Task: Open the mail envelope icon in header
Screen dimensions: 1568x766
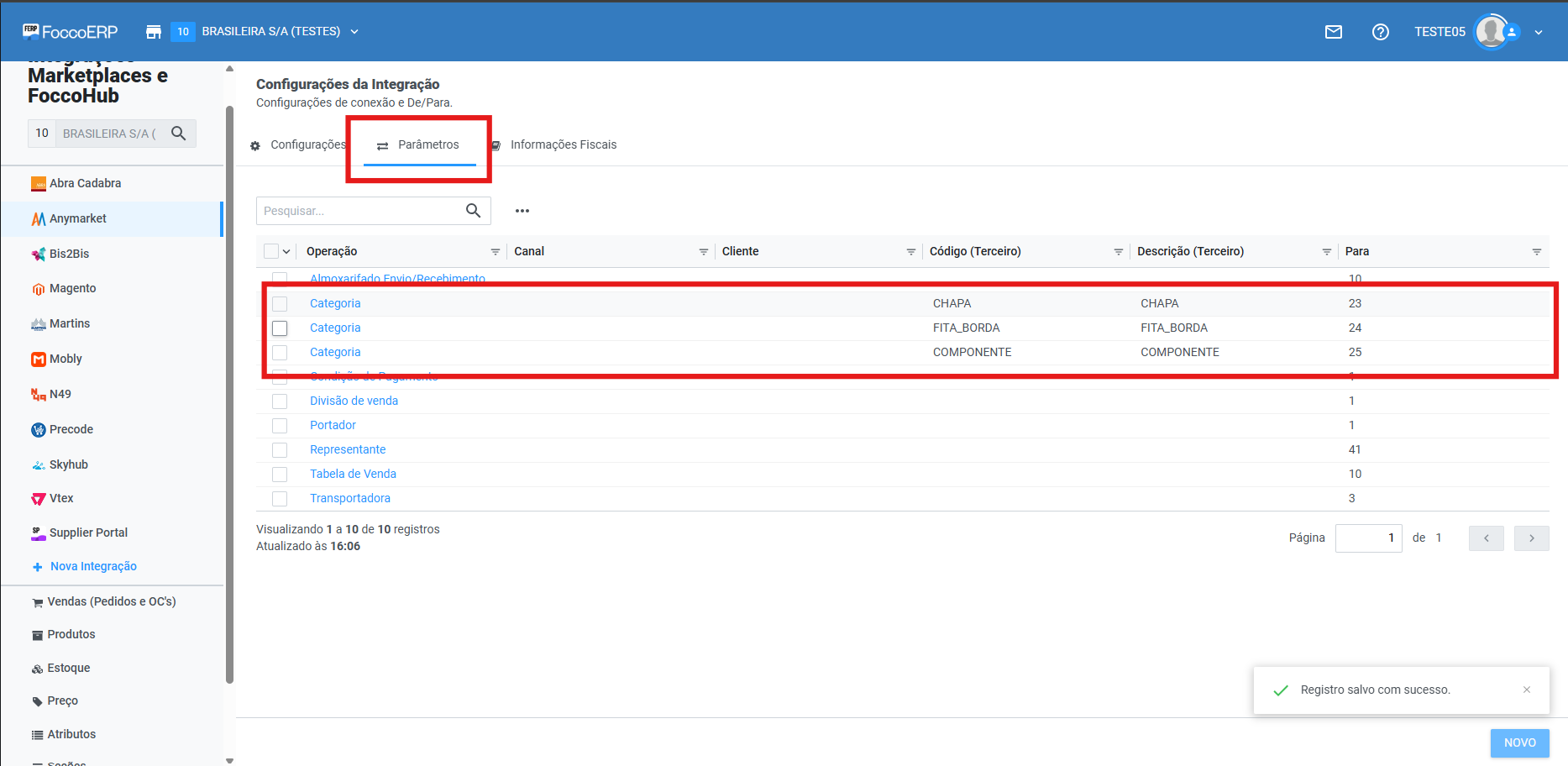Action: pos(1333,32)
